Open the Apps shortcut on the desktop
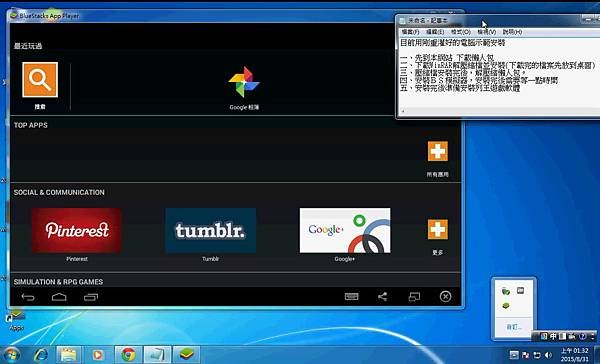This screenshot has height=364, width=600. pyautogui.click(x=16, y=320)
